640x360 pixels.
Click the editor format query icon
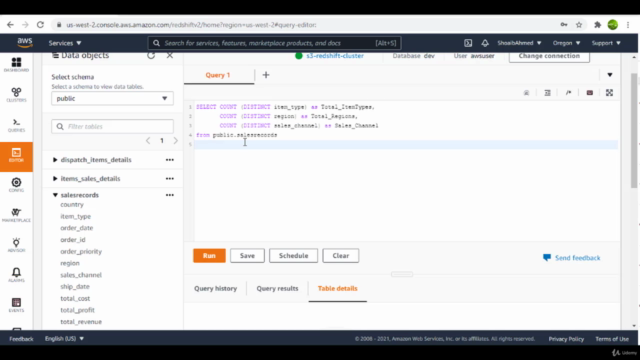[x=547, y=93]
